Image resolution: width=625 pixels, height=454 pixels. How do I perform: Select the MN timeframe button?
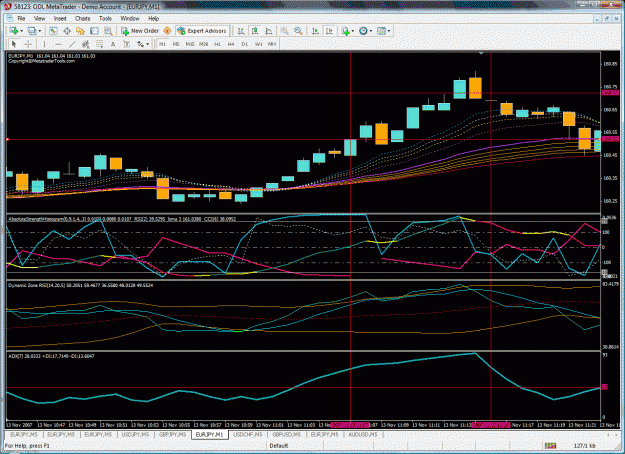pyautogui.click(x=272, y=44)
